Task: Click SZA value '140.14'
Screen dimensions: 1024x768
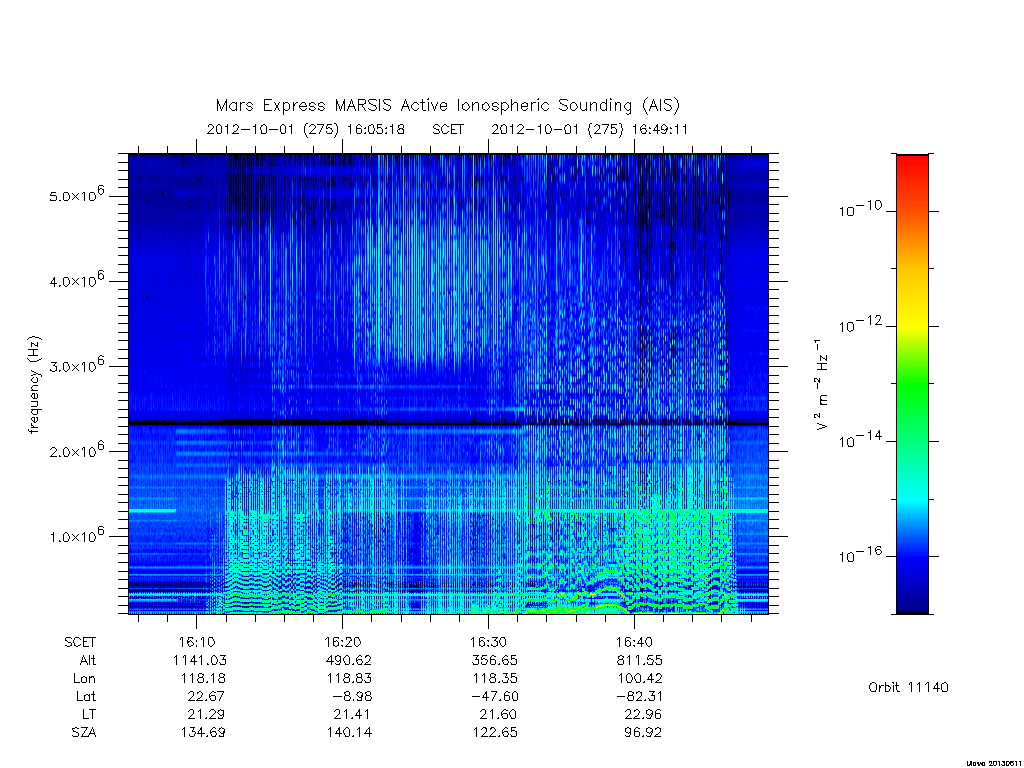Action: 349,733
